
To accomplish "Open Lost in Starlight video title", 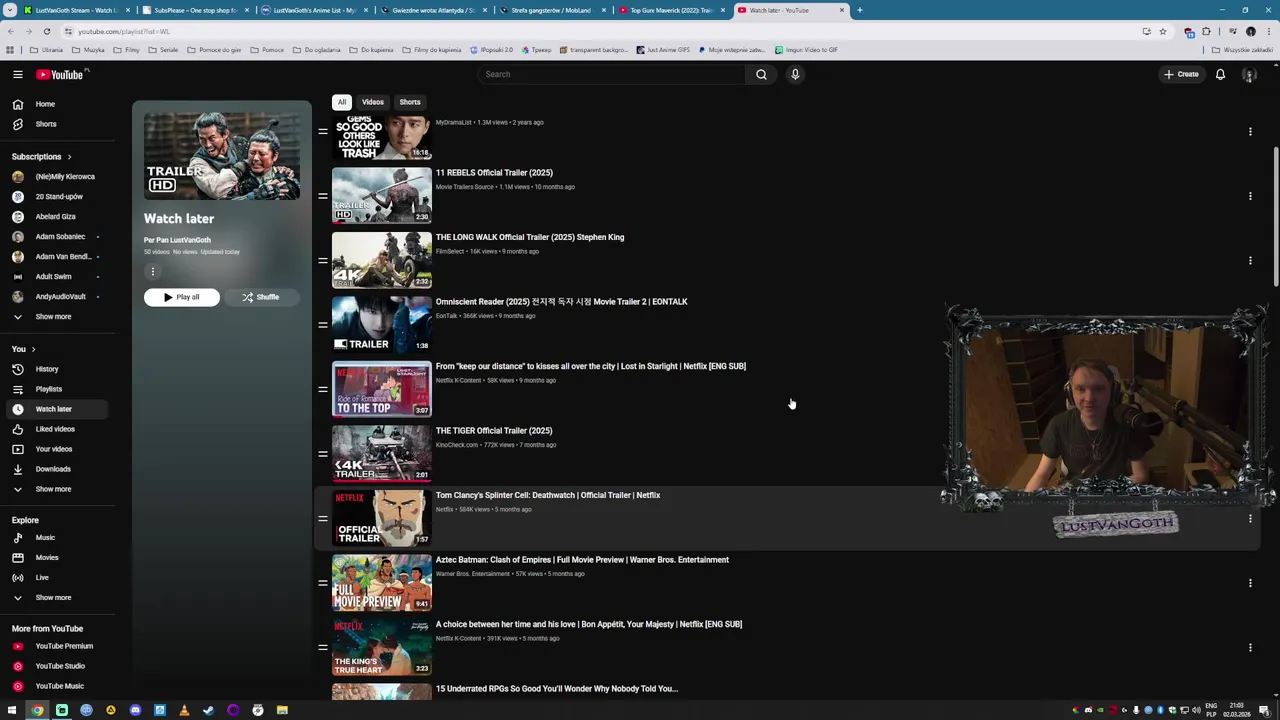I will [x=591, y=367].
